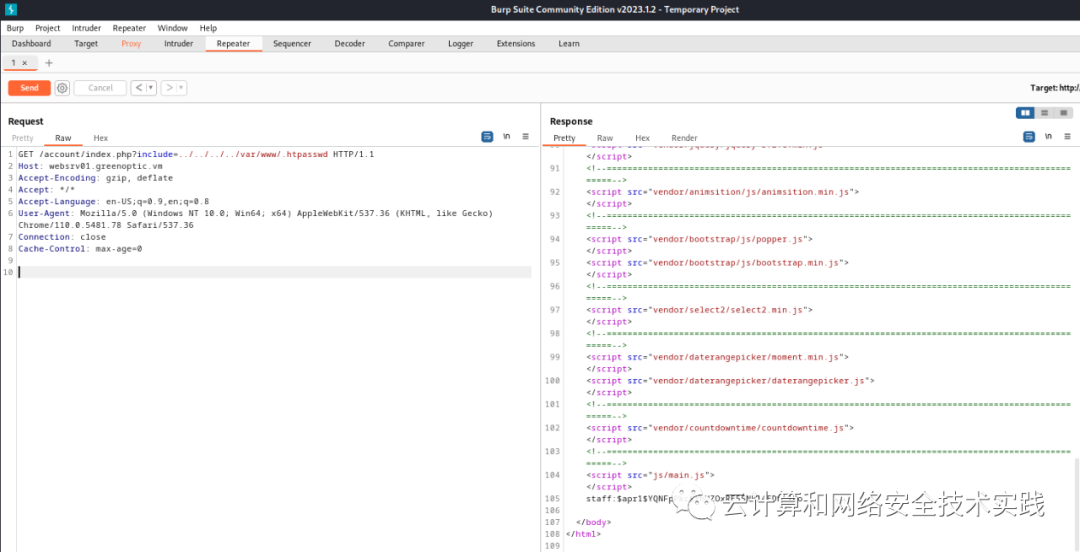The width and height of the screenshot is (1080, 552).
Task: Select top-bottom layout view icon
Action: click(x=1044, y=112)
